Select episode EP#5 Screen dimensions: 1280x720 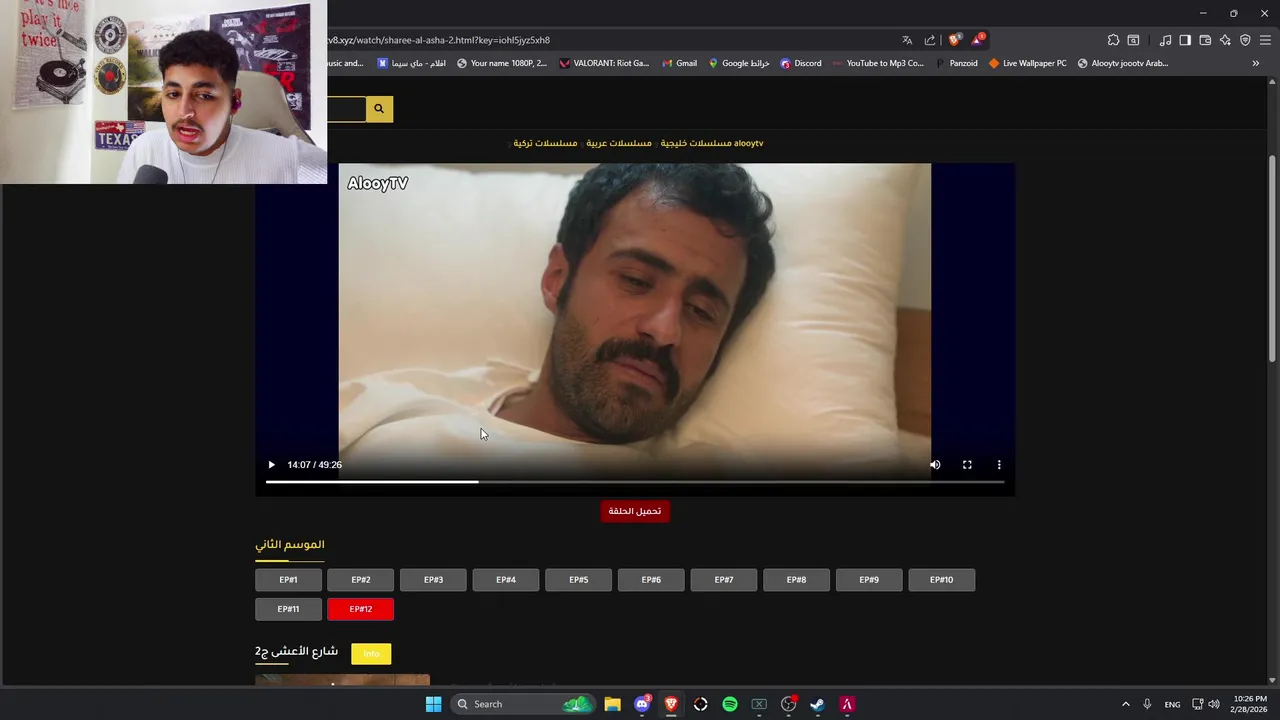click(x=578, y=580)
